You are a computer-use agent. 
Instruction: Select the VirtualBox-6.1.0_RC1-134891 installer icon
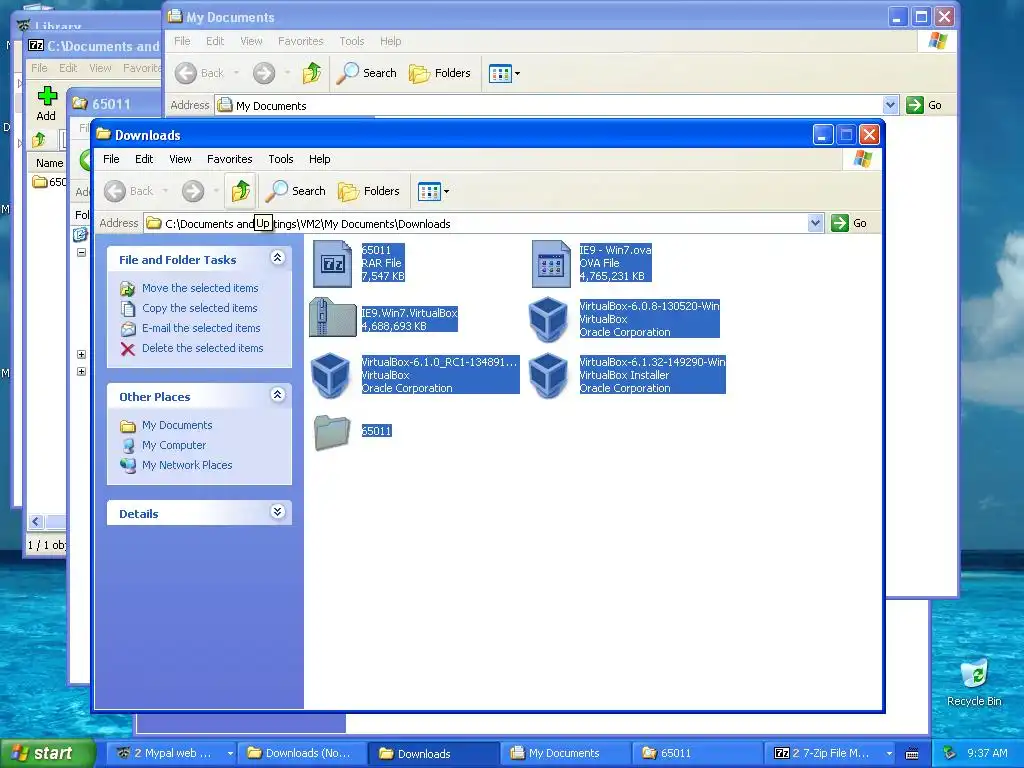coord(330,375)
